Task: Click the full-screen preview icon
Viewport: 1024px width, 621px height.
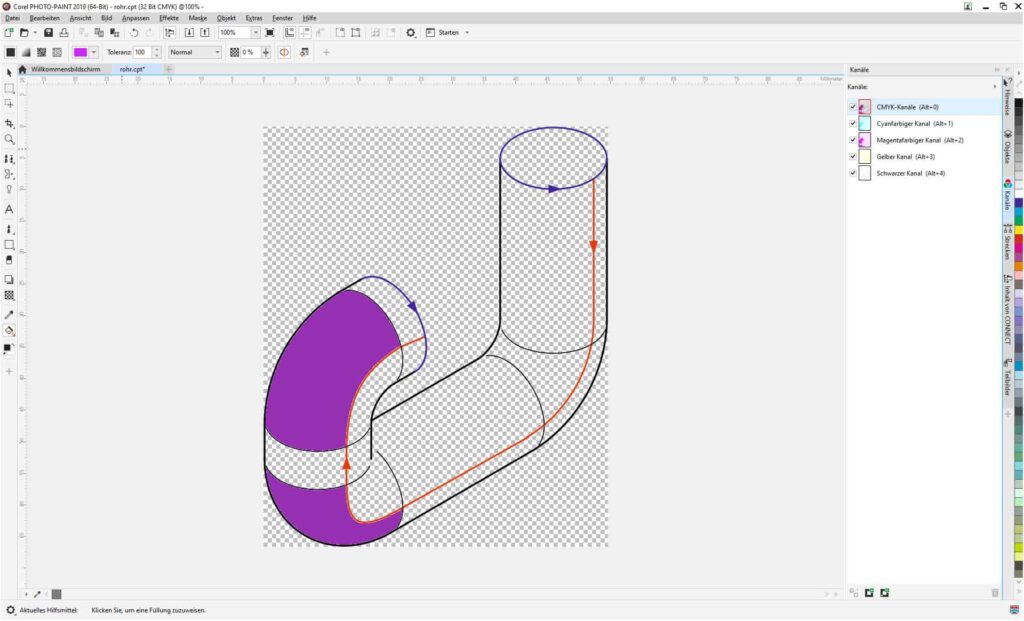Action: point(270,33)
